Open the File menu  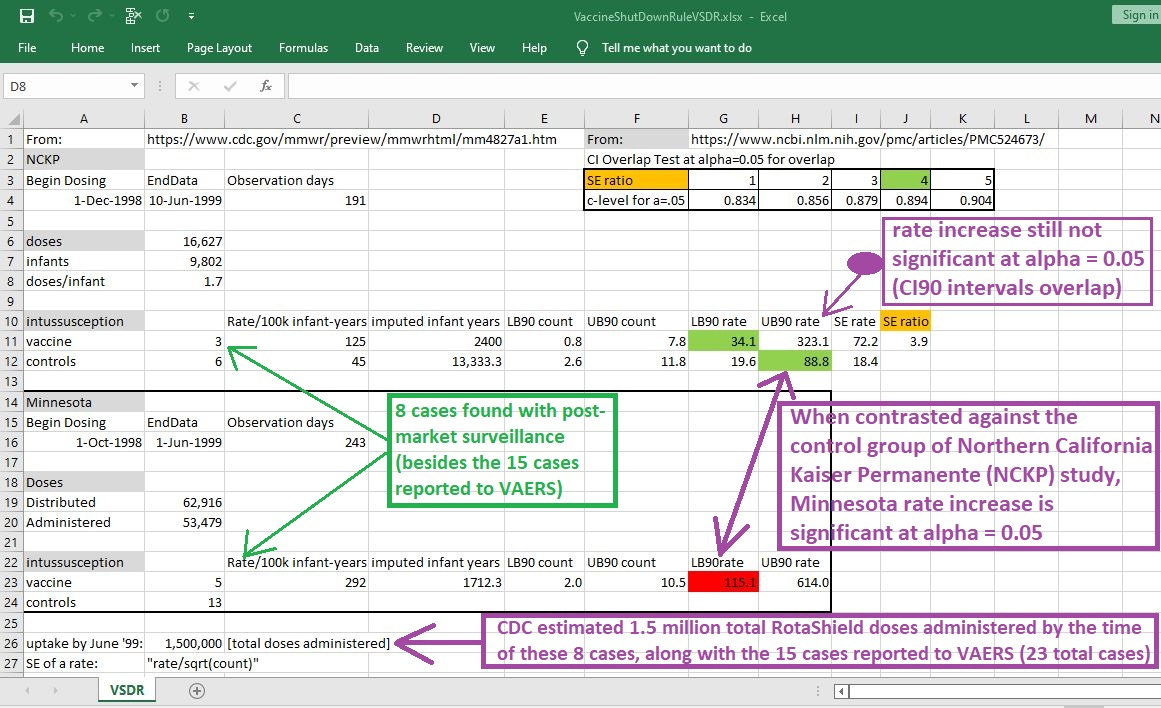(x=27, y=48)
